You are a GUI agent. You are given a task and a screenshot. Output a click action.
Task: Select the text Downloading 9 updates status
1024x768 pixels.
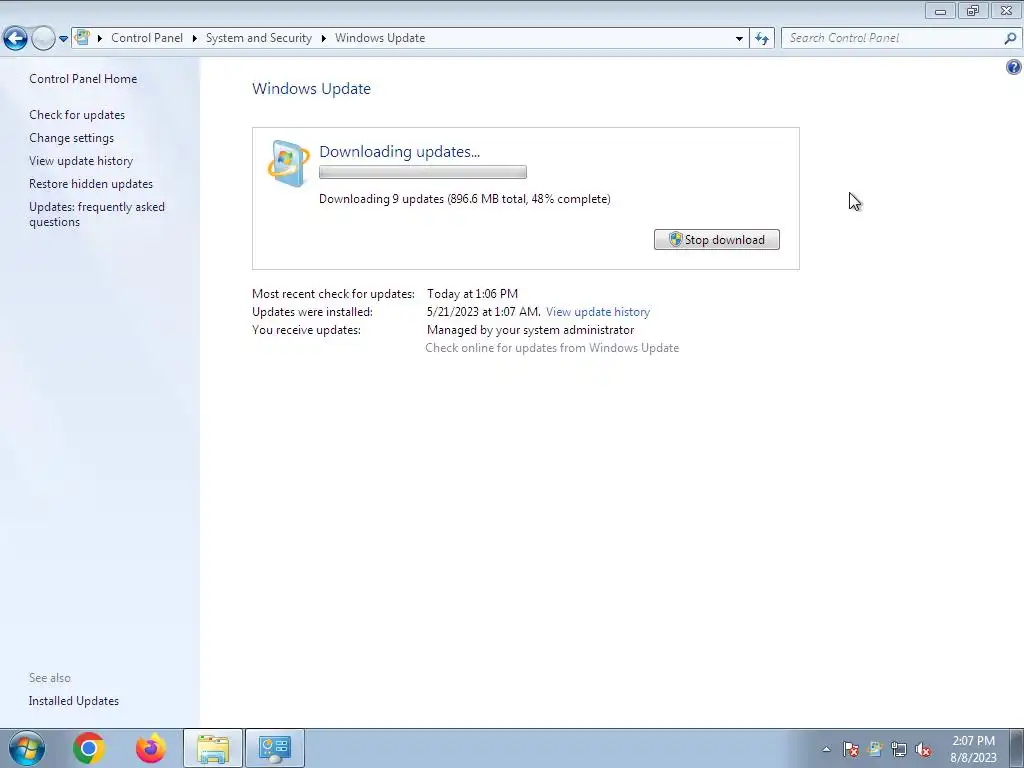(x=464, y=199)
